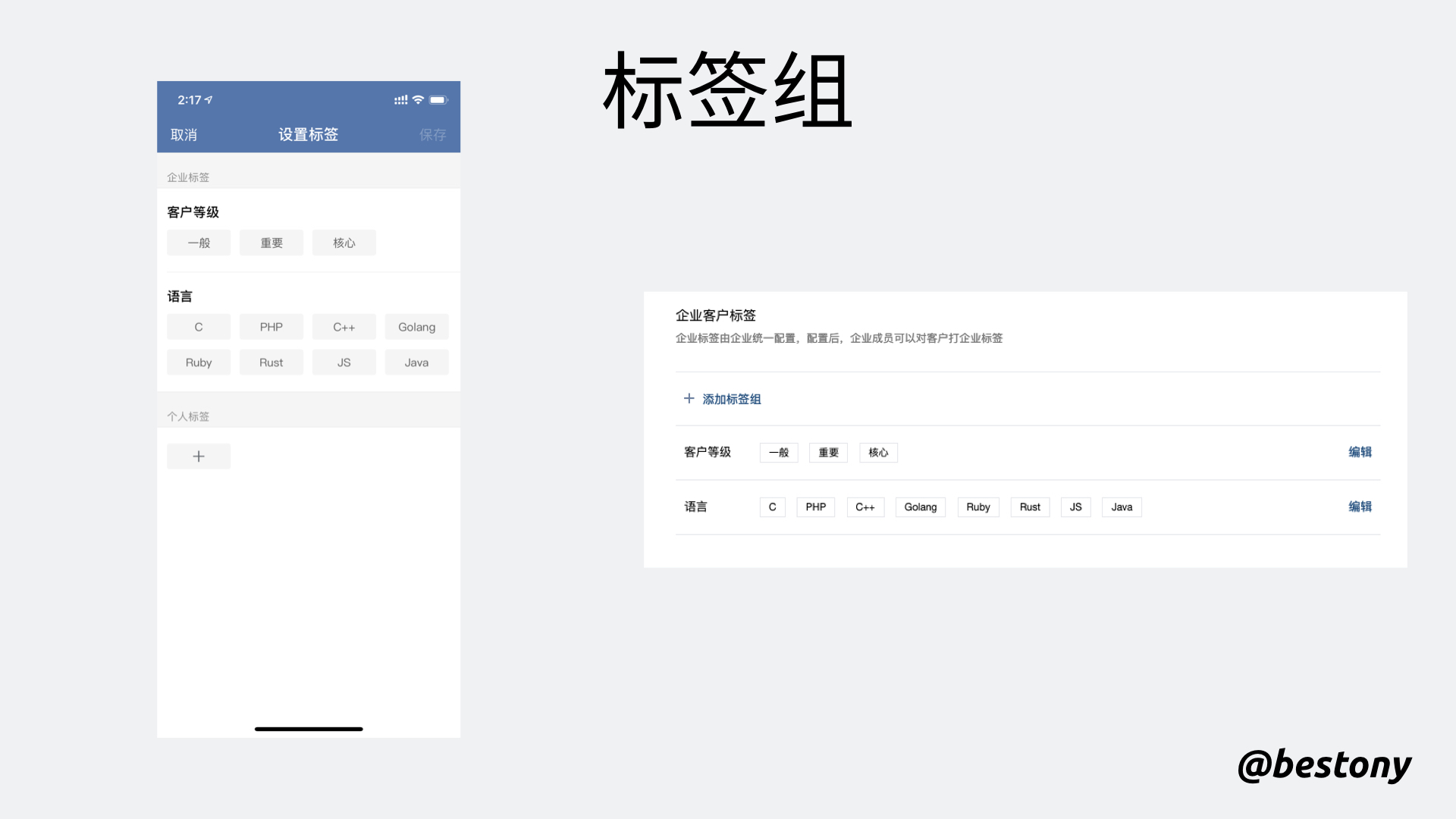The height and width of the screenshot is (819, 1456).
Task: Tap 取消 in the phone header
Action: [x=184, y=135]
